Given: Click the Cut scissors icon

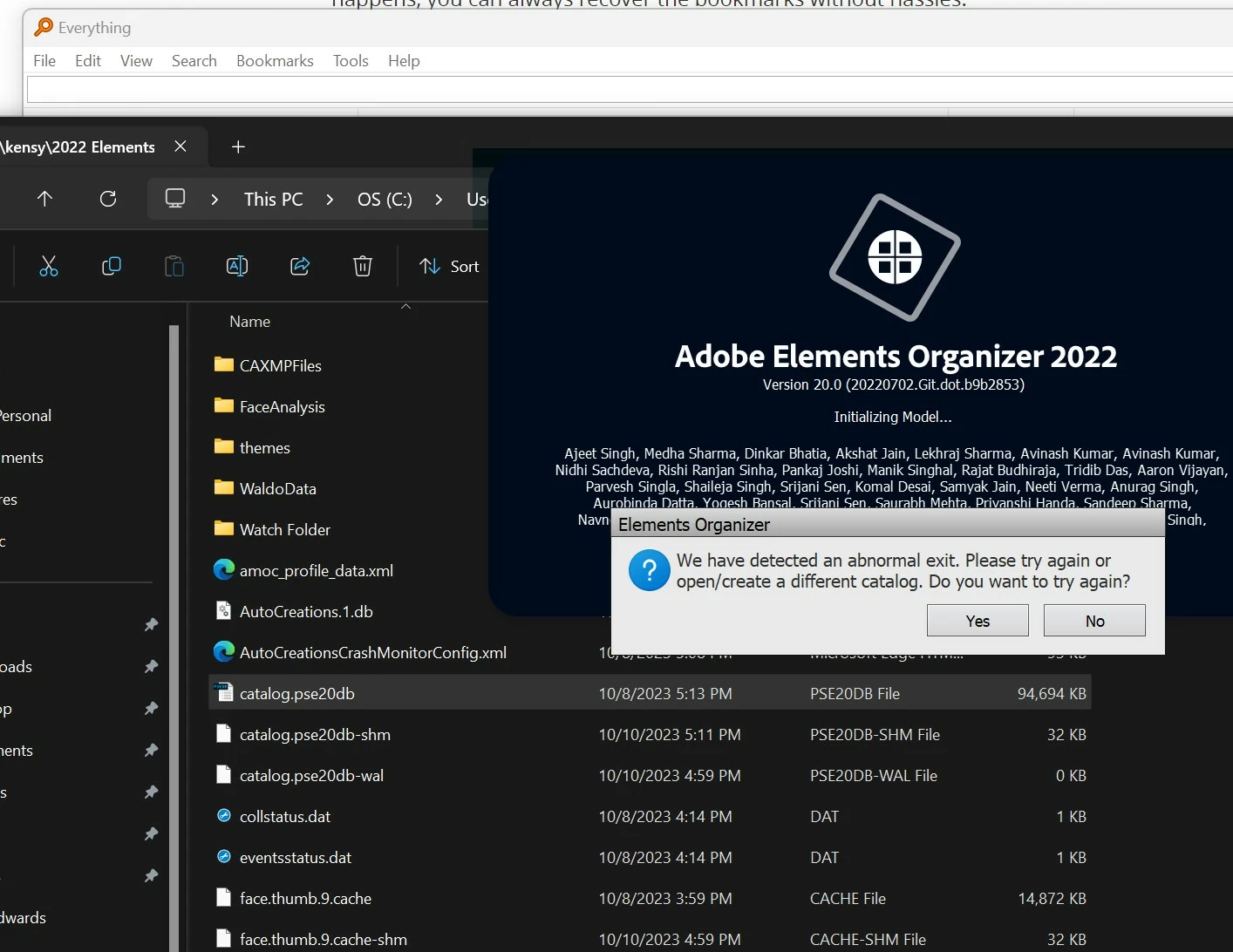Looking at the screenshot, I should pyautogui.click(x=49, y=266).
